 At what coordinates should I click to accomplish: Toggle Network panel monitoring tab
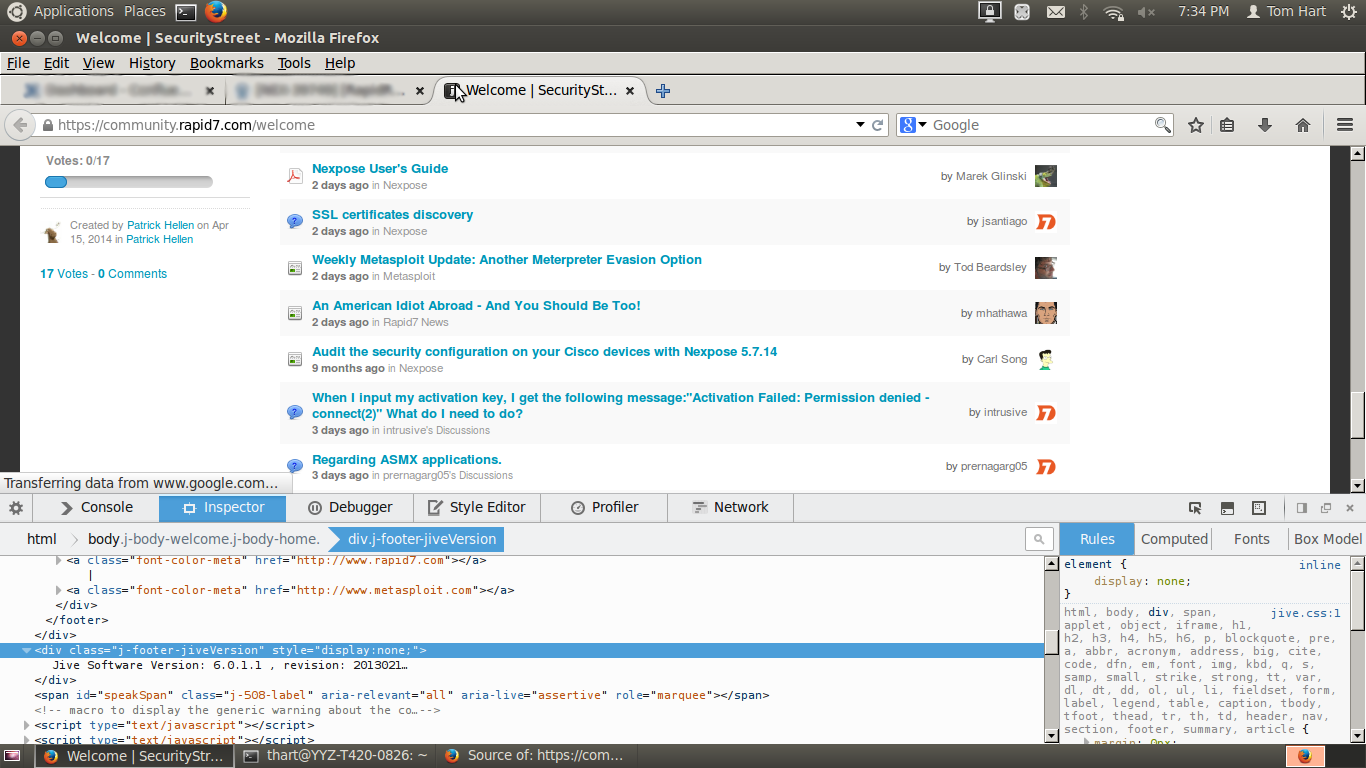point(730,507)
